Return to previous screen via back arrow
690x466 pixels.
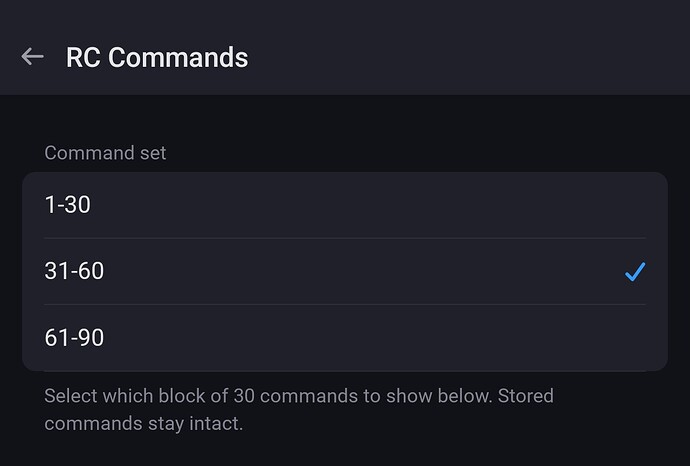coord(32,57)
